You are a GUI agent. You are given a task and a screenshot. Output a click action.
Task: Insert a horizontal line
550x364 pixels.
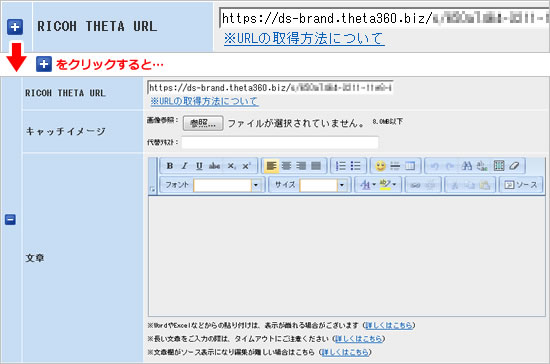pos(395,166)
